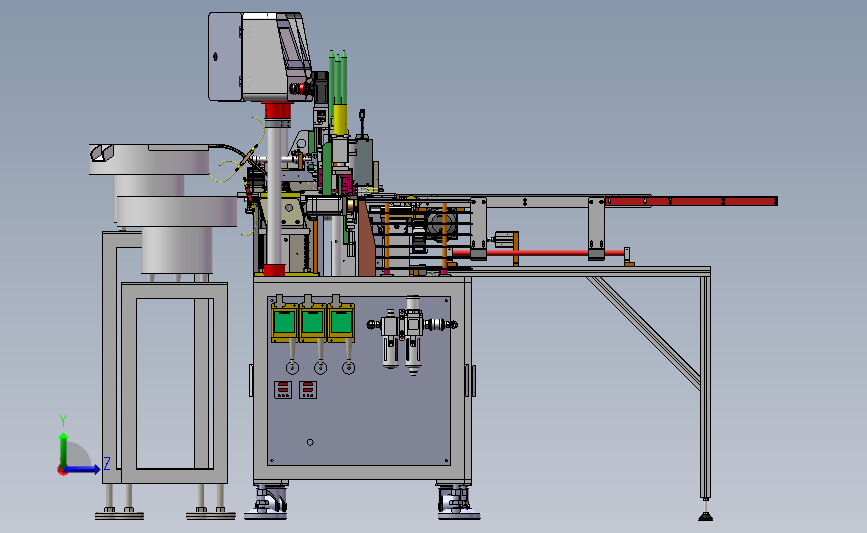
Task: Select the right caster wheel under the cabinet
Action: 457,500
